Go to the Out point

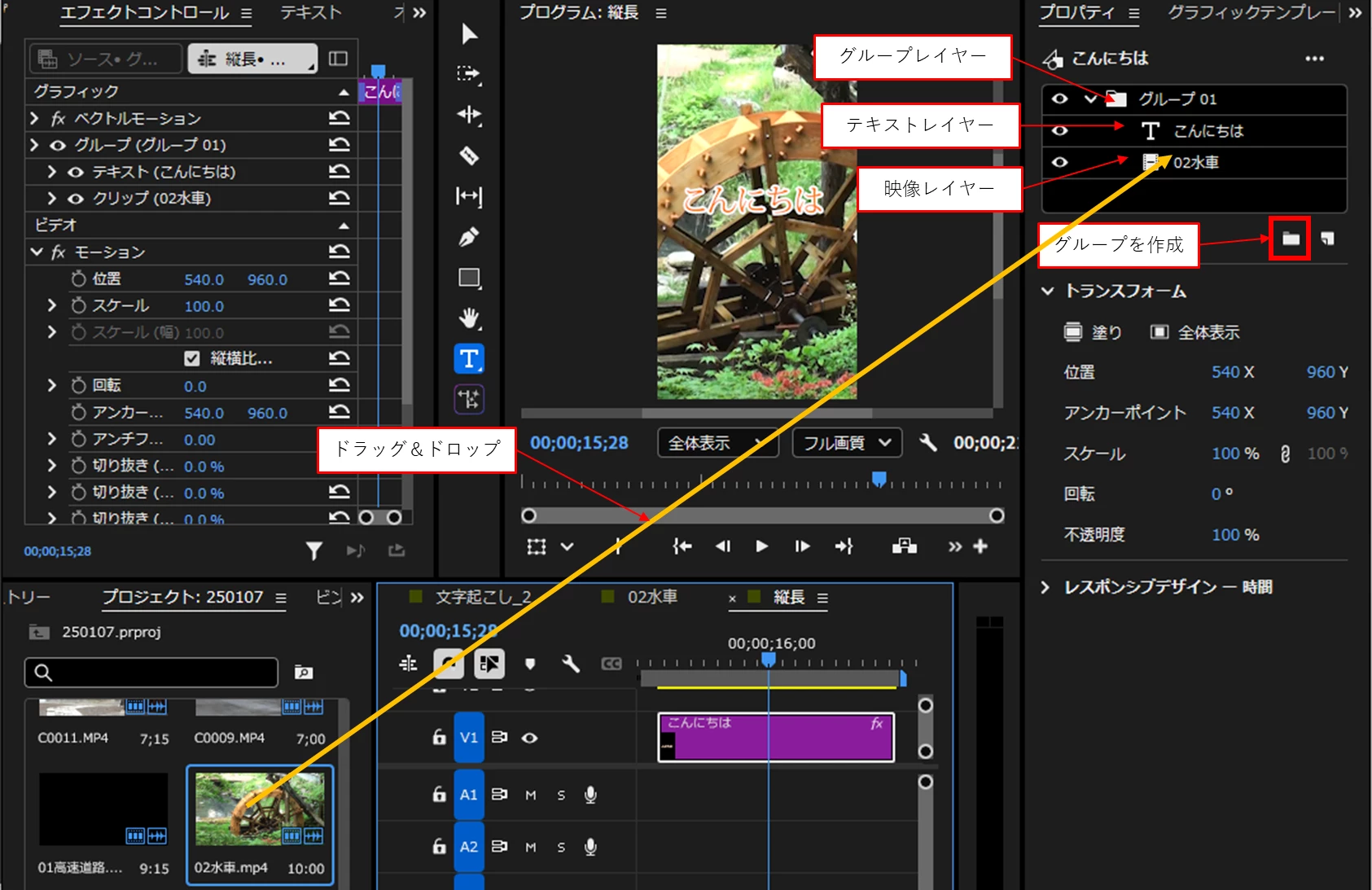(844, 546)
